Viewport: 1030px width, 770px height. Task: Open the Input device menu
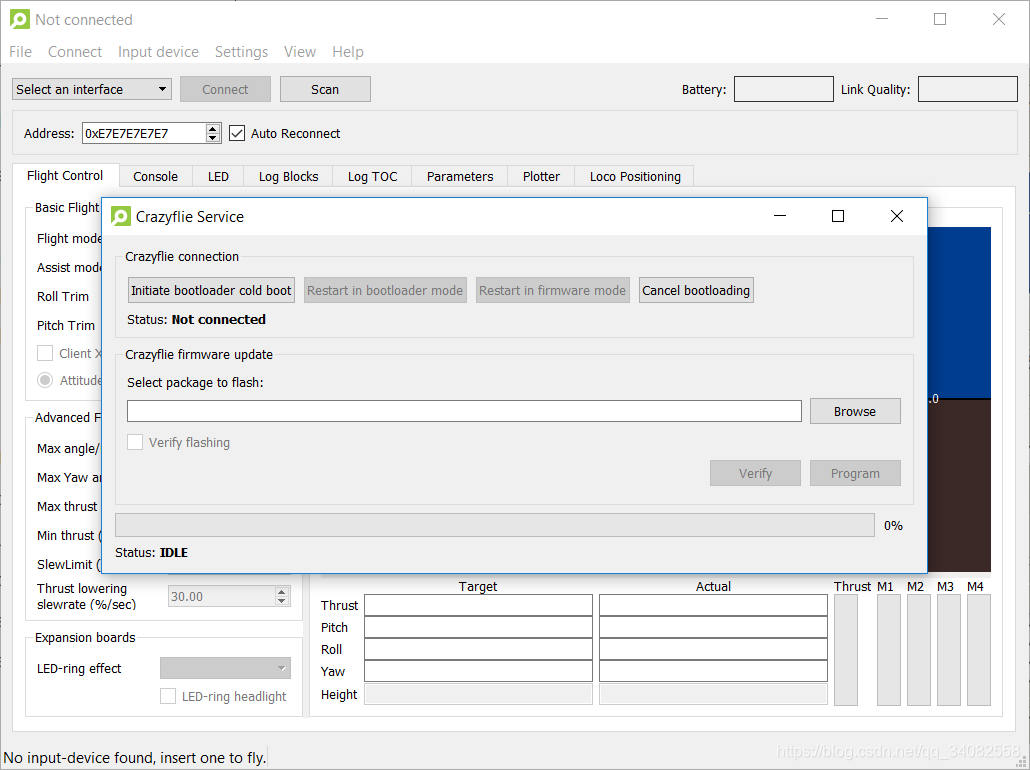(158, 52)
